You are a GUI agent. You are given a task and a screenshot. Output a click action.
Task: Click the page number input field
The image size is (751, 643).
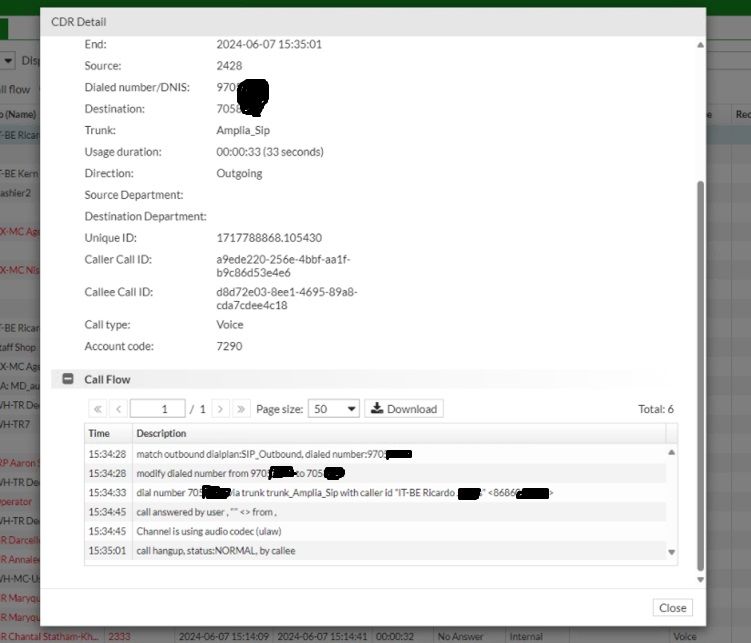coord(158,409)
